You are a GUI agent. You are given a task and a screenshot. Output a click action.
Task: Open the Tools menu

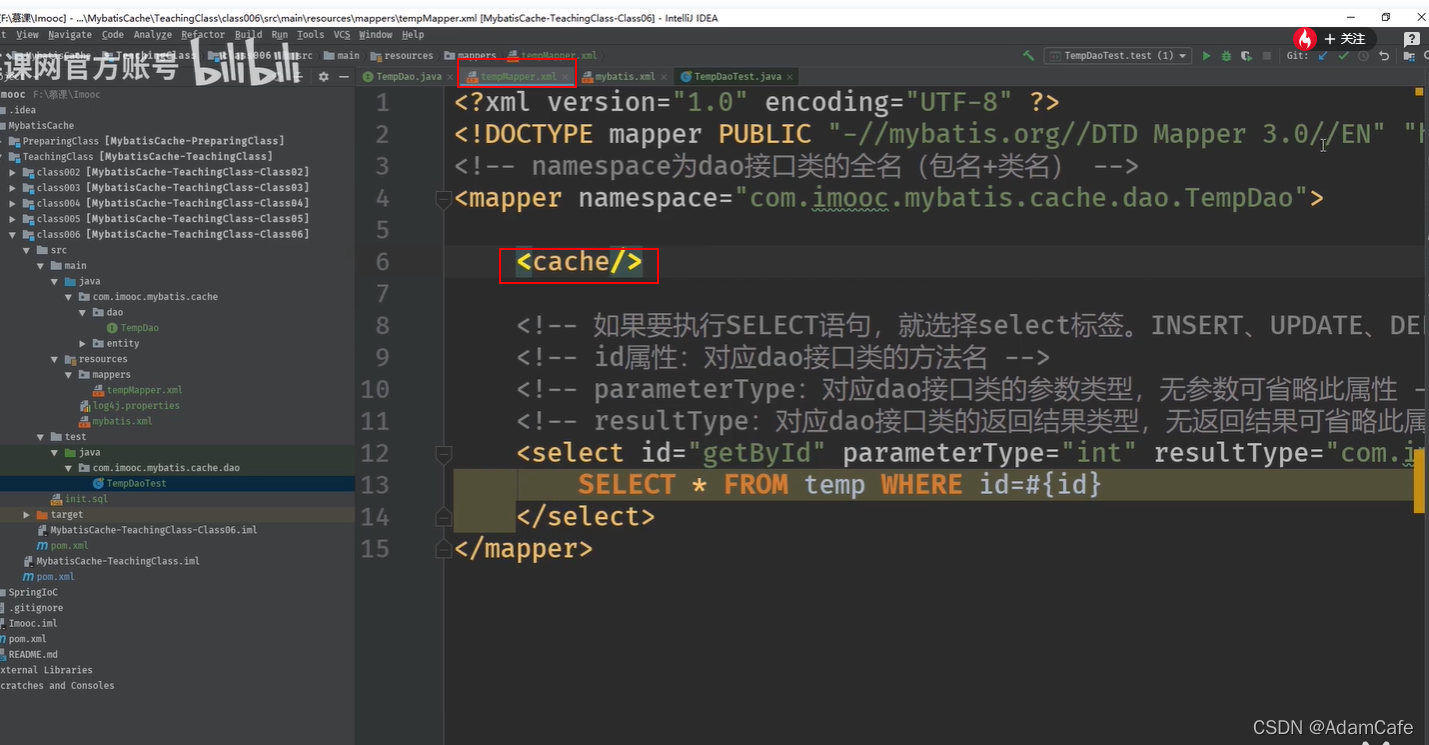point(311,35)
